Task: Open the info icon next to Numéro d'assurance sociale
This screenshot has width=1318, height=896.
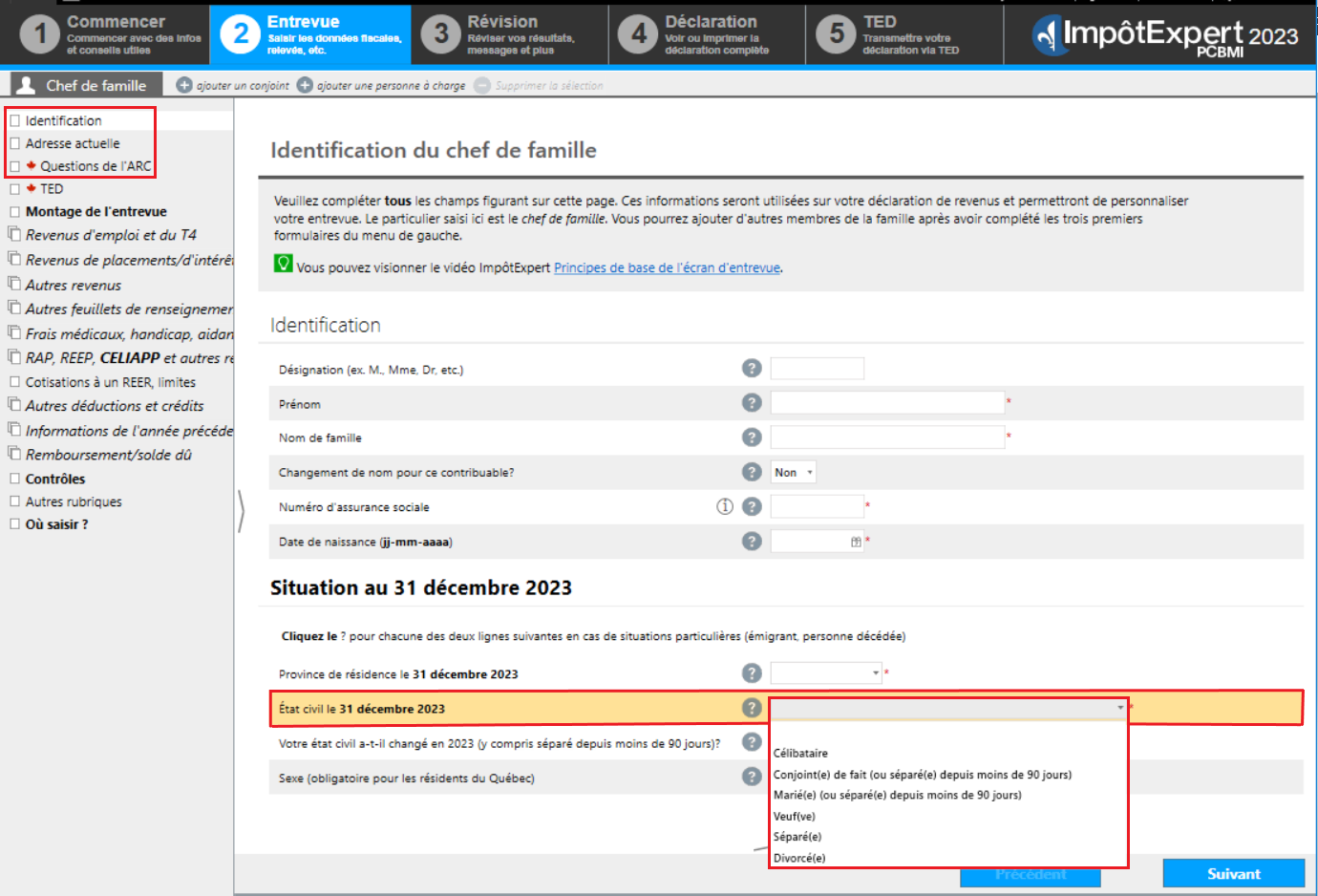Action: tap(725, 506)
